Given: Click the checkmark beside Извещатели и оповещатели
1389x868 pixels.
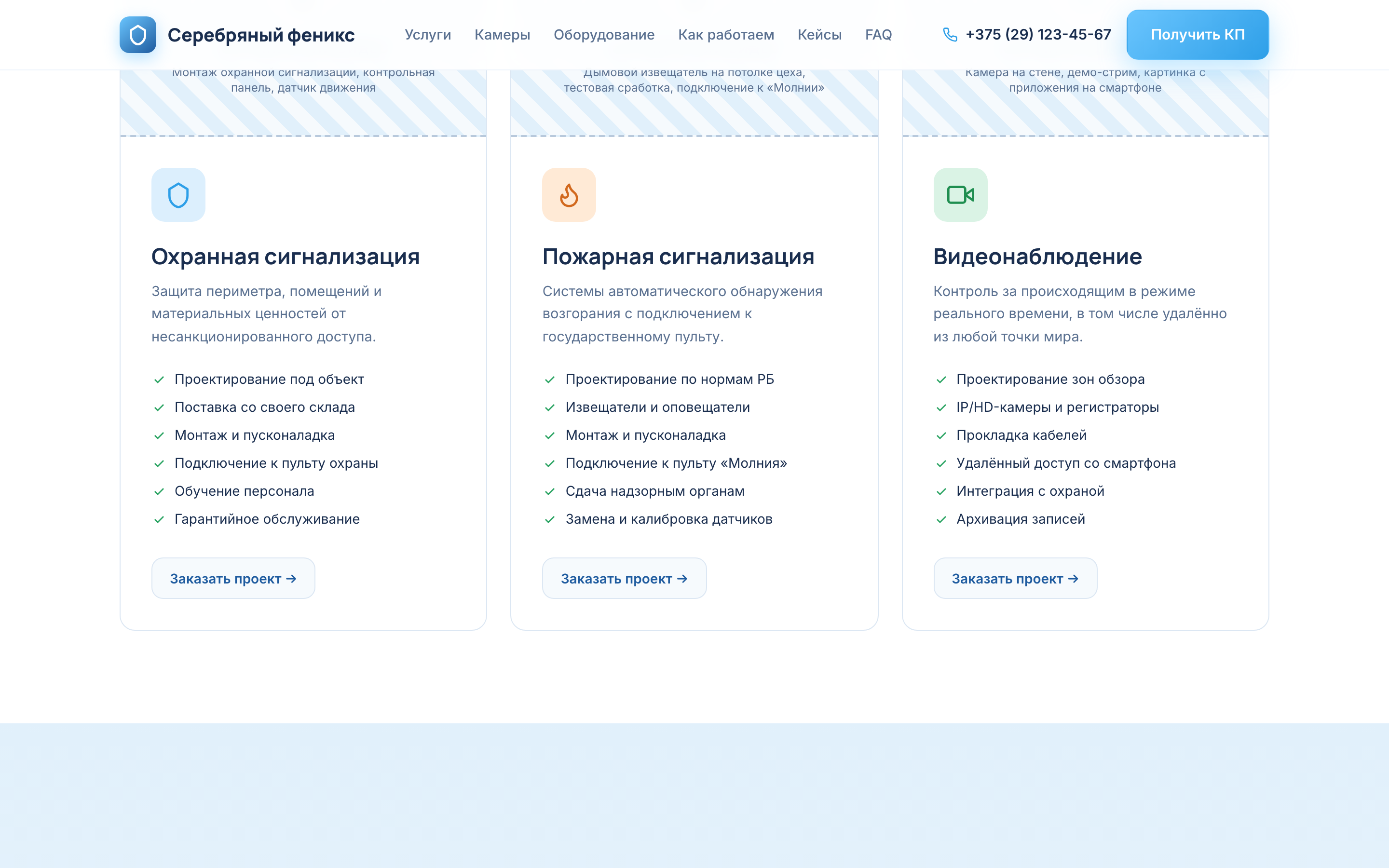Looking at the screenshot, I should point(550,407).
